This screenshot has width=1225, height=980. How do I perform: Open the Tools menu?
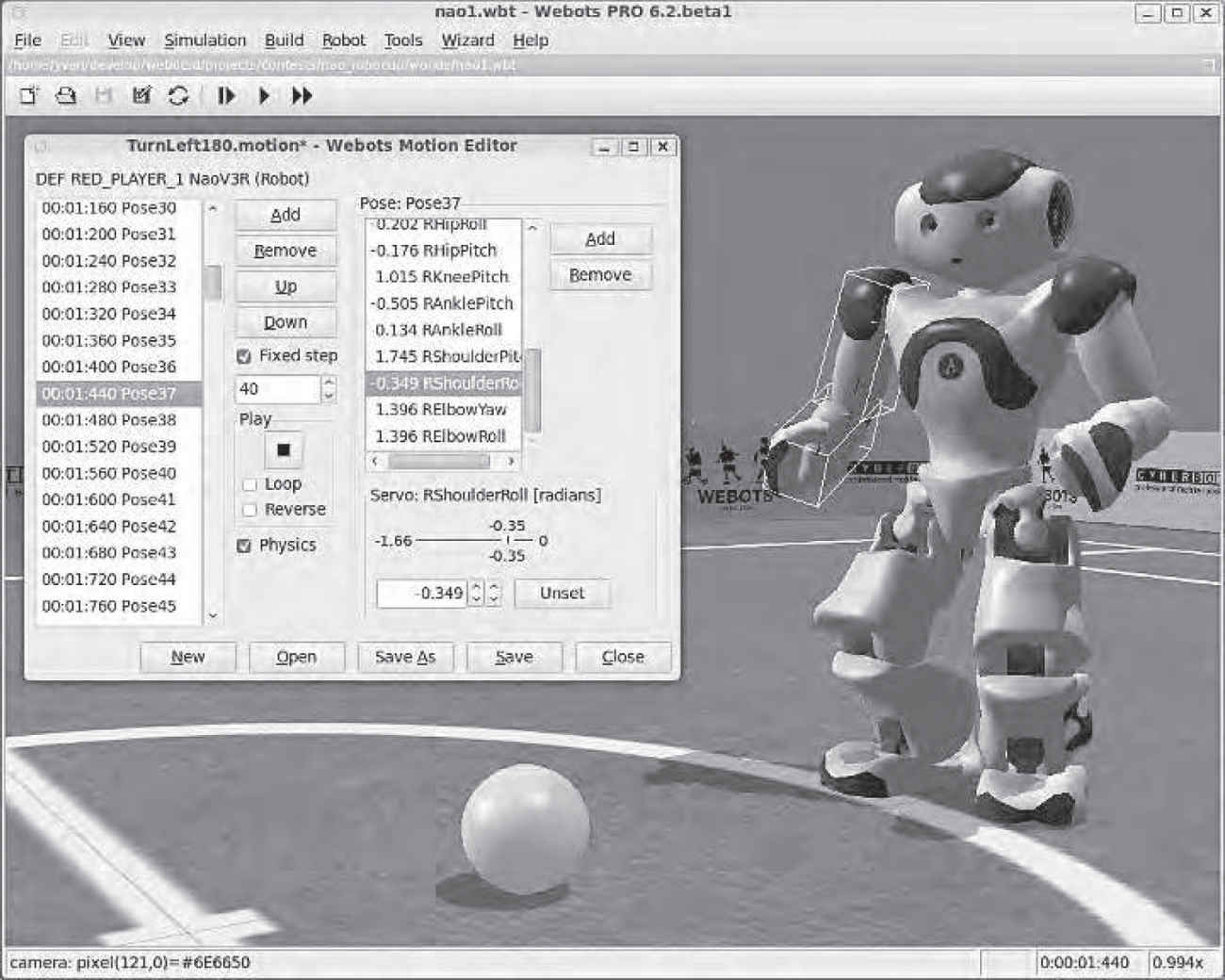403,41
